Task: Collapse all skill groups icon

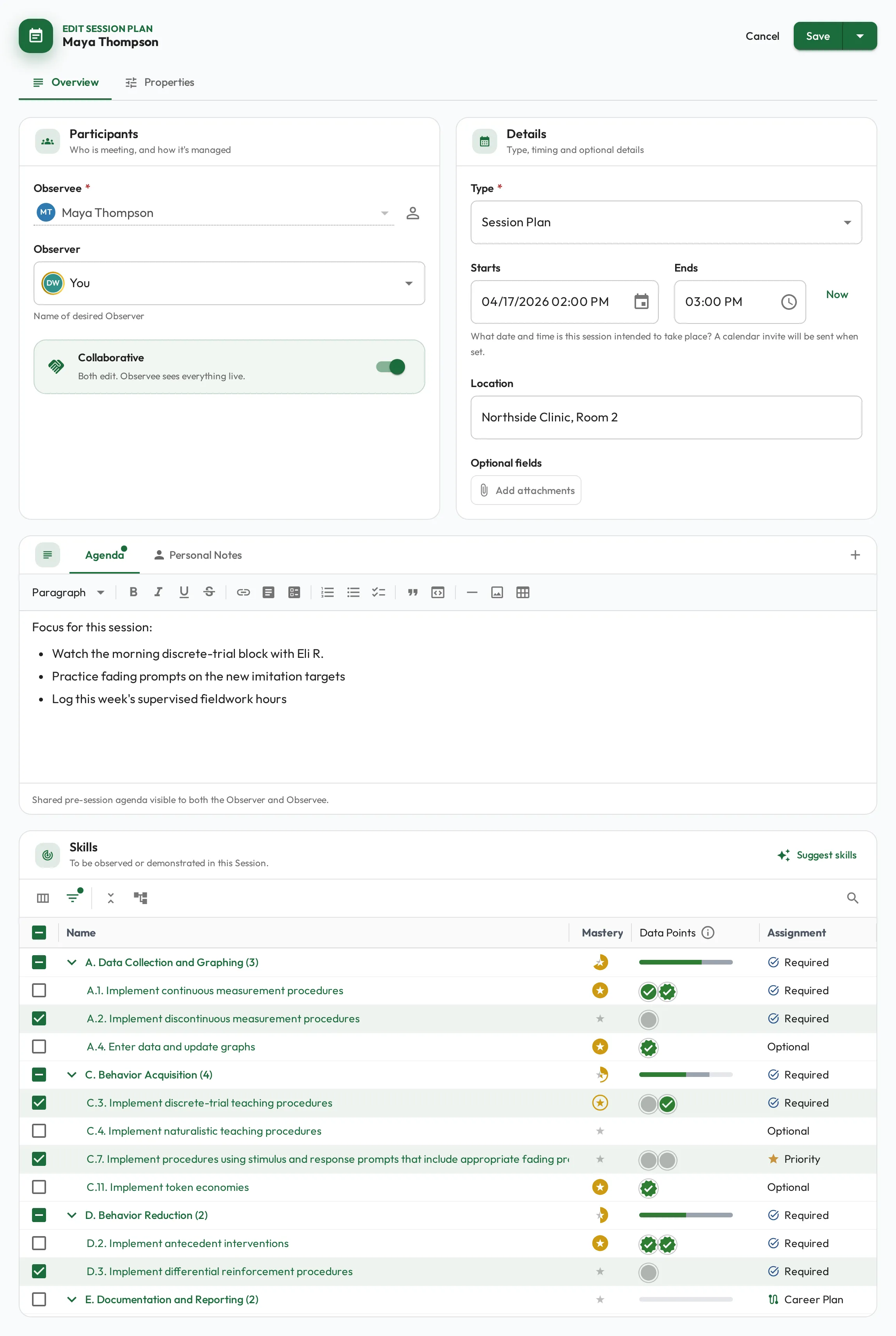Action: click(111, 898)
